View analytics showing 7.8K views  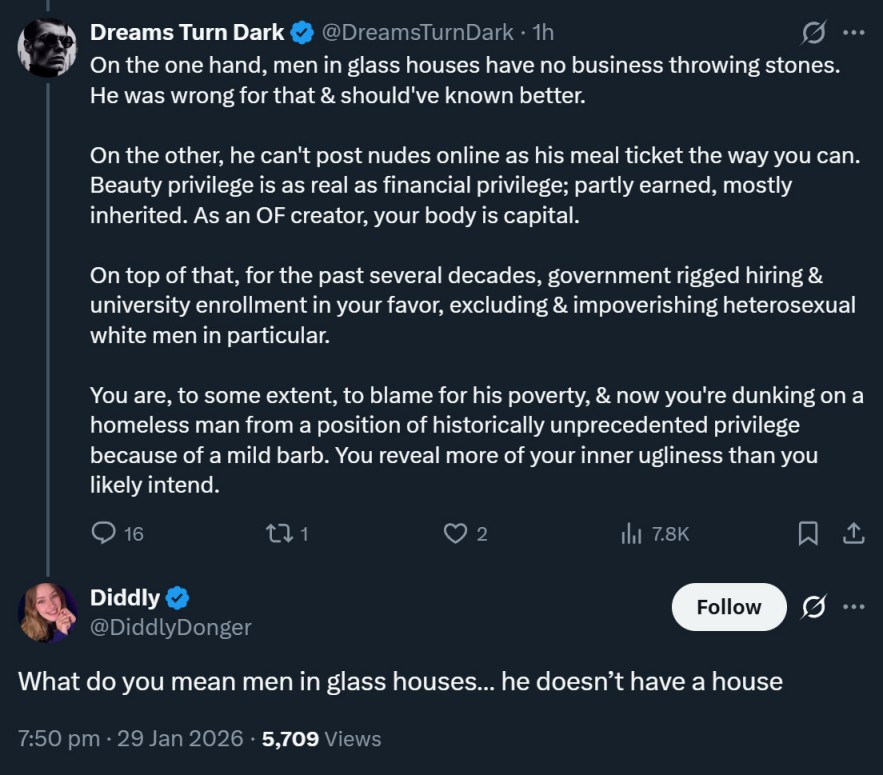tap(631, 534)
